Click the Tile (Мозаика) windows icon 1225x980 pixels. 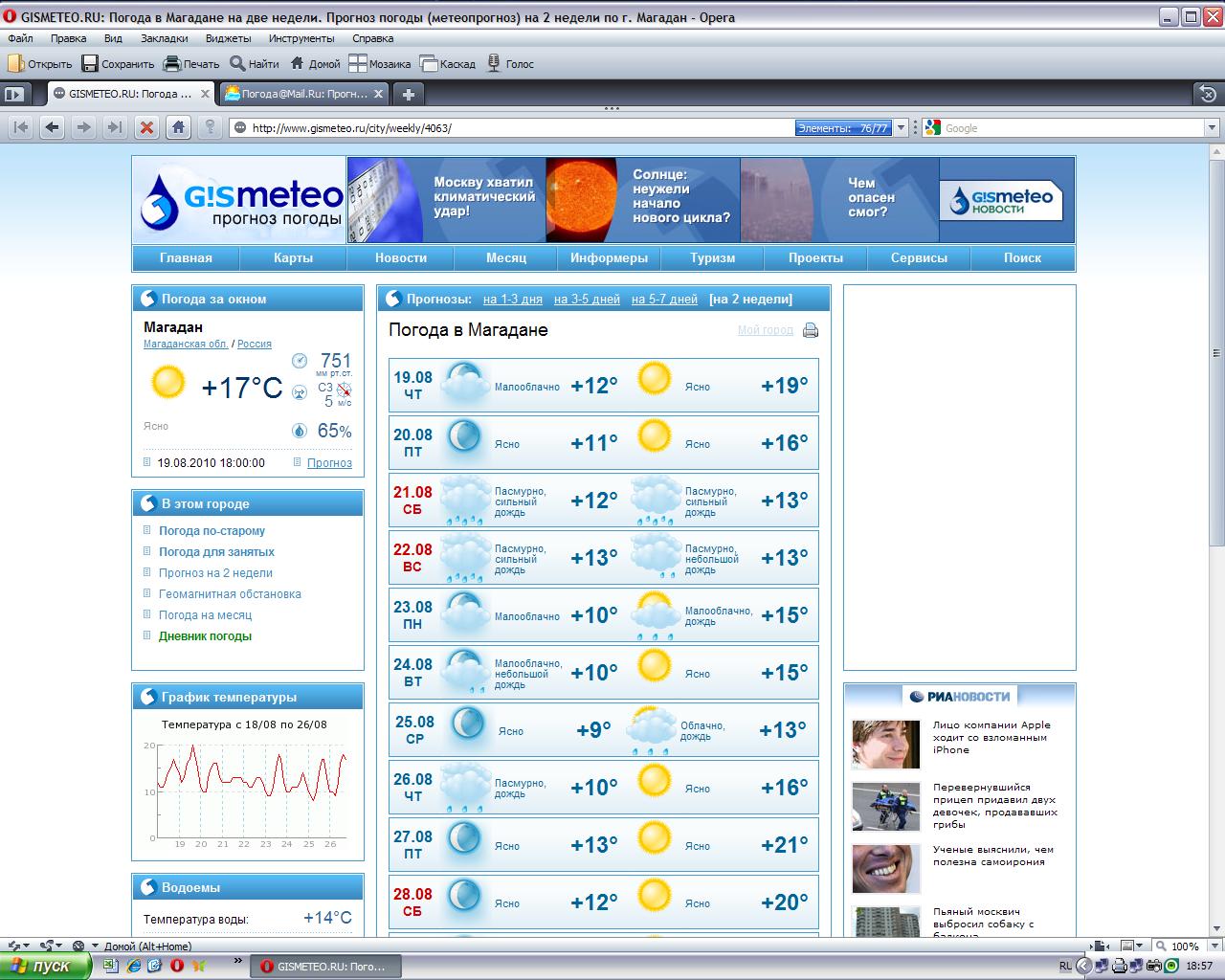coord(358,64)
